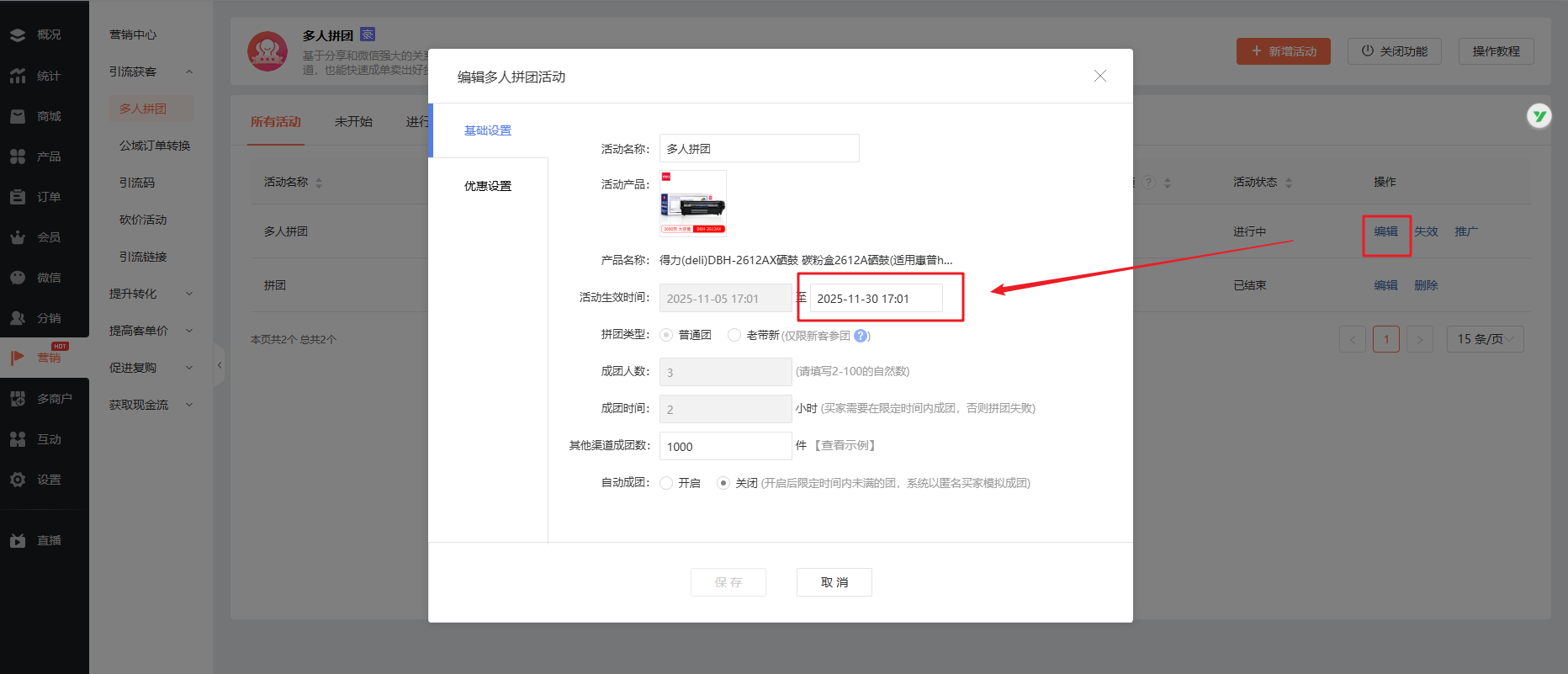Expand the 提升转化 sidebar section
Image resolution: width=1568 pixels, height=674 pixels.
coord(151,294)
